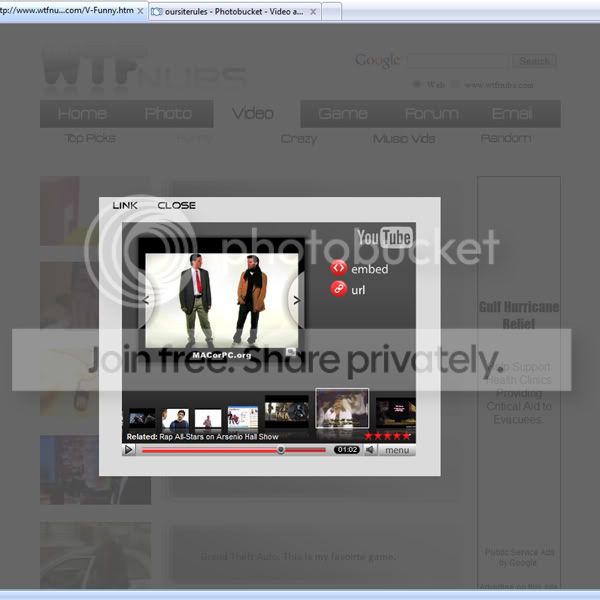Go to next video with right arrow
This screenshot has height=600, width=600.
pyautogui.click(x=297, y=300)
